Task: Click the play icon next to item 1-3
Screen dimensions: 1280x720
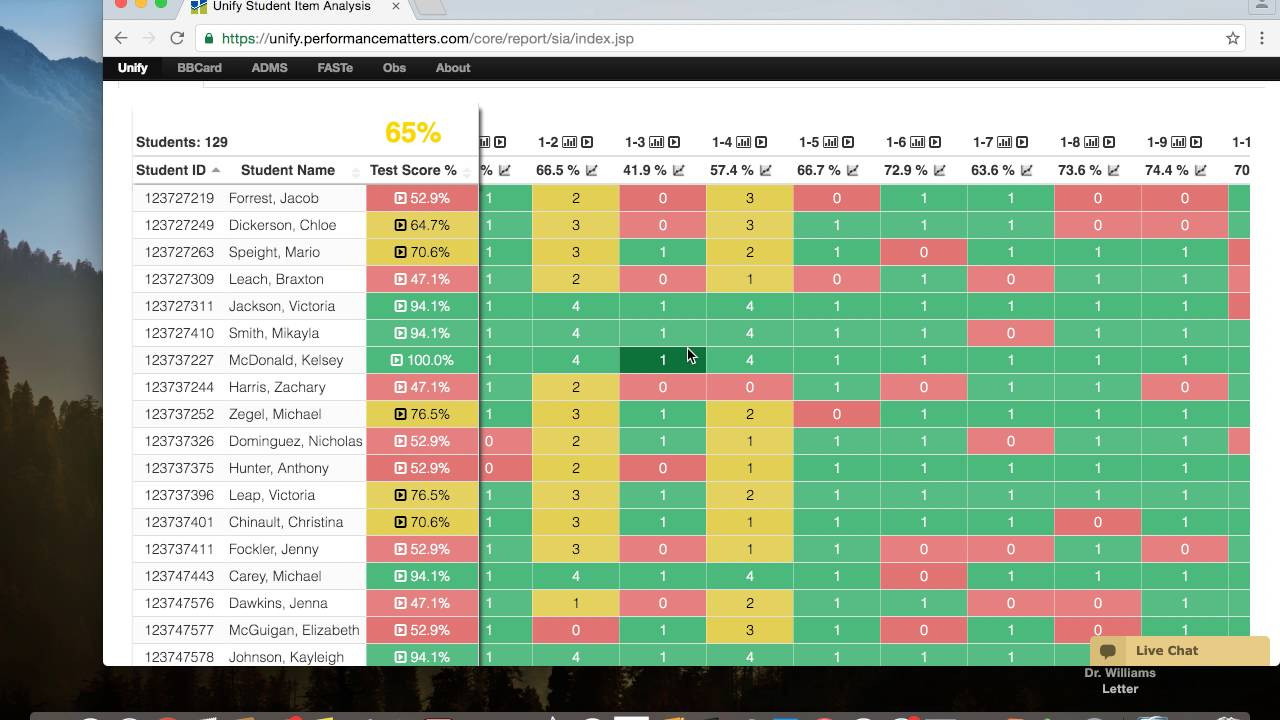Action: click(674, 142)
